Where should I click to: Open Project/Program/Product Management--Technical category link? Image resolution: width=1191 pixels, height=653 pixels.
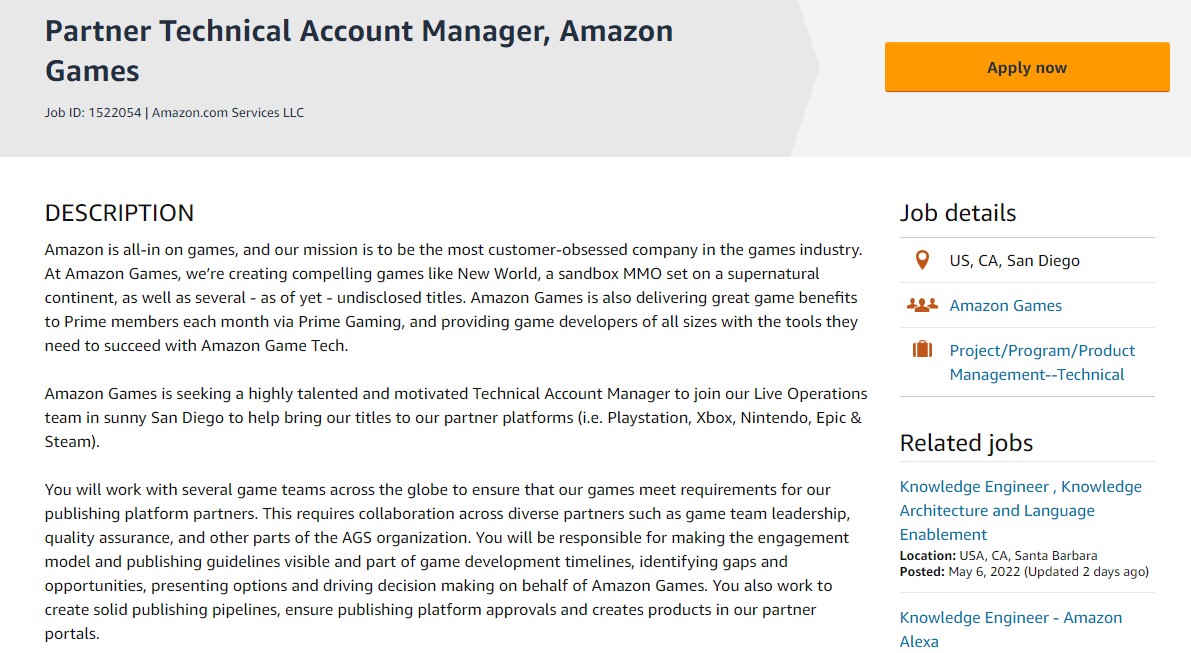click(x=1042, y=362)
